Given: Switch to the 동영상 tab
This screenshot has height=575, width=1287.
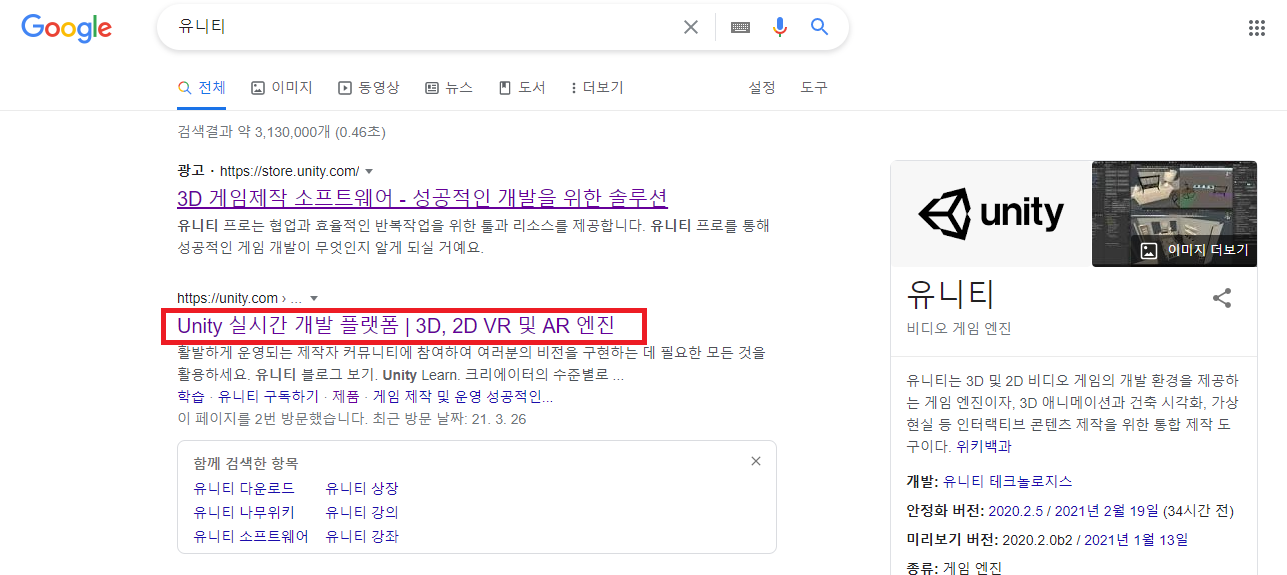Looking at the screenshot, I should pos(369,88).
